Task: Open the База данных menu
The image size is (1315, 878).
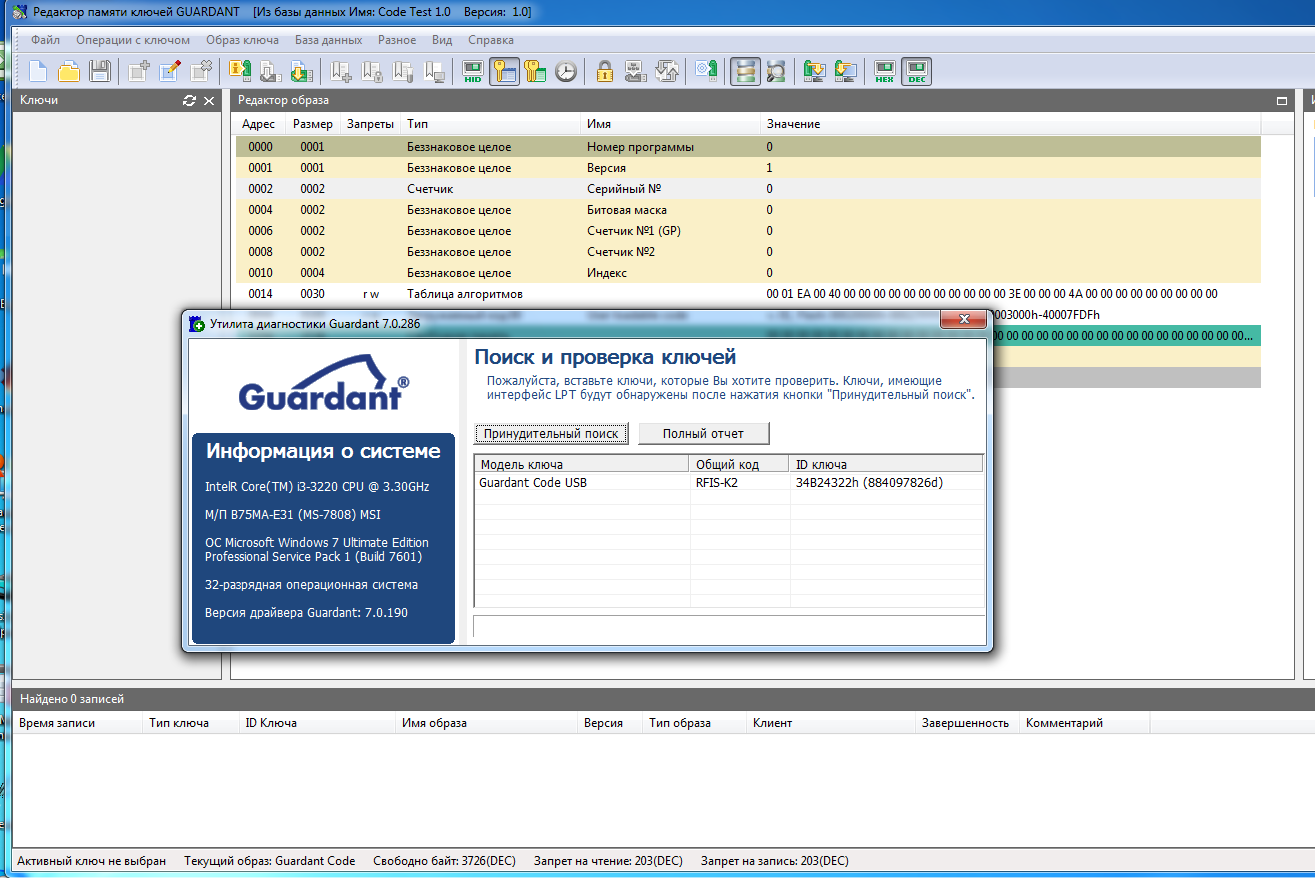Action: (328, 40)
